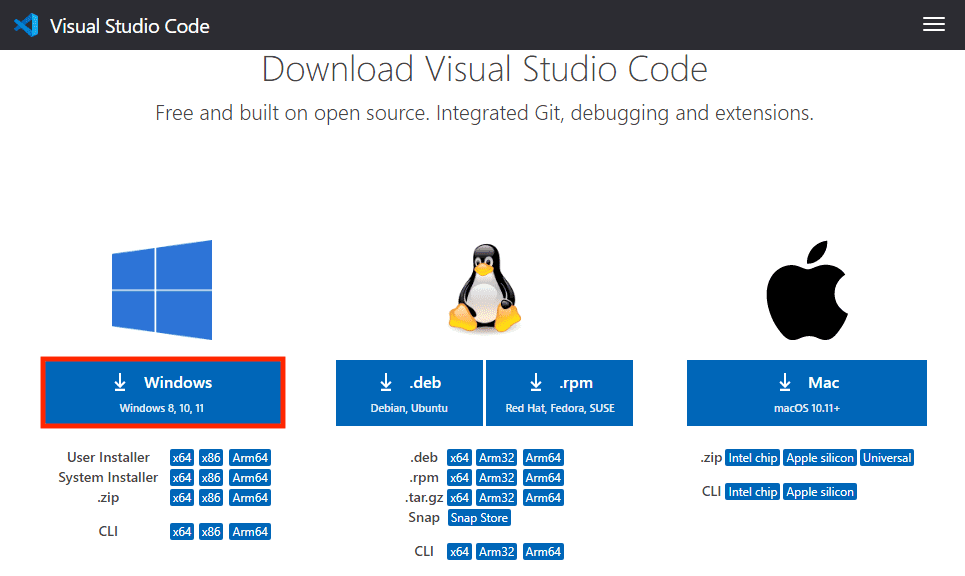Click the Visual Studio Code logo icon

tap(26, 25)
